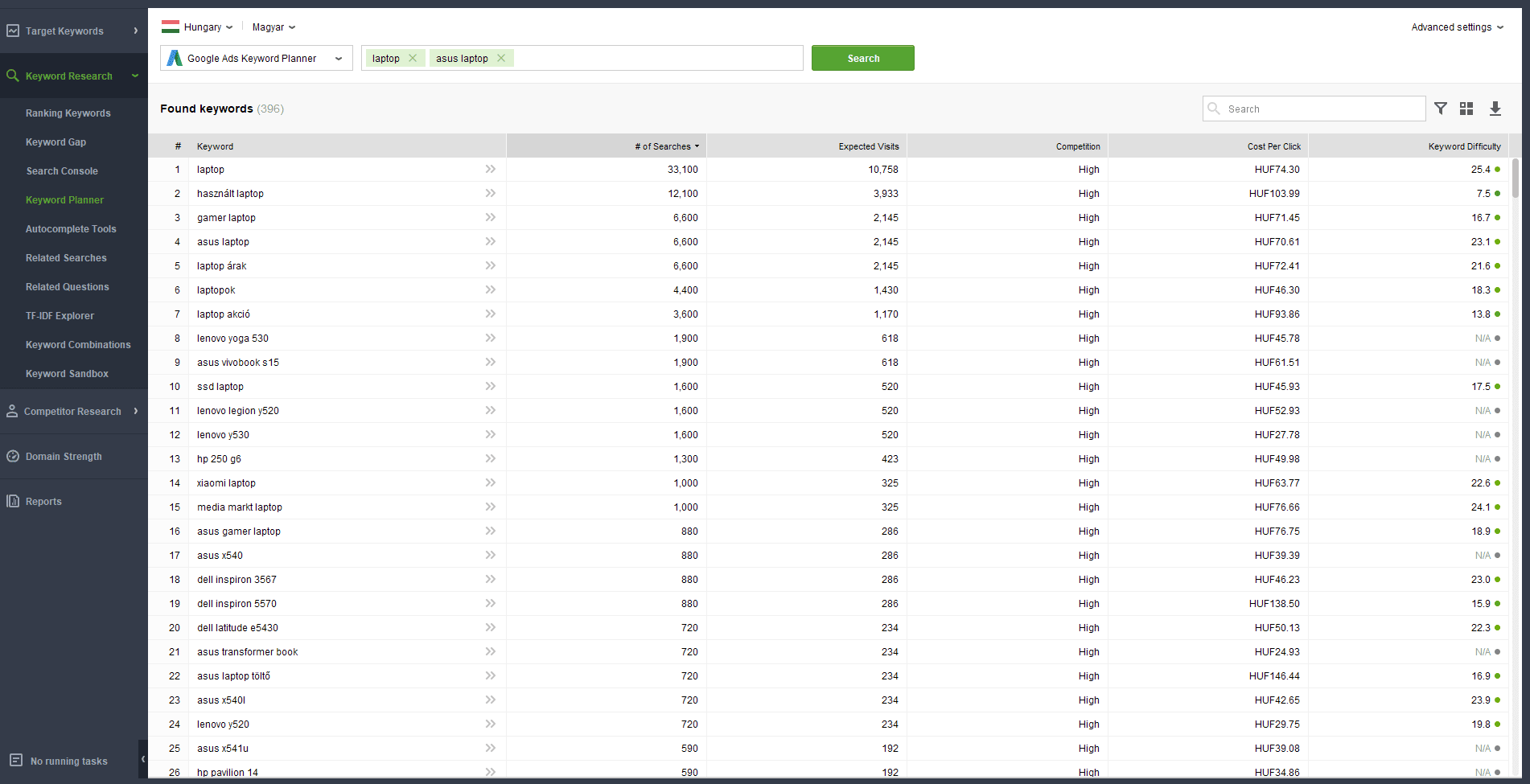The width and height of the screenshot is (1530, 784).
Task: Click the Reports sidebar icon
Action: tap(13, 501)
